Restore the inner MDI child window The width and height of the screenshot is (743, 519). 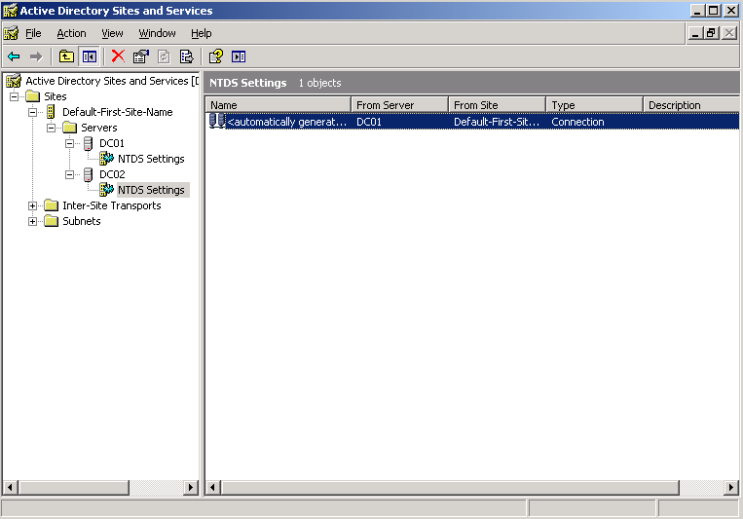point(711,33)
